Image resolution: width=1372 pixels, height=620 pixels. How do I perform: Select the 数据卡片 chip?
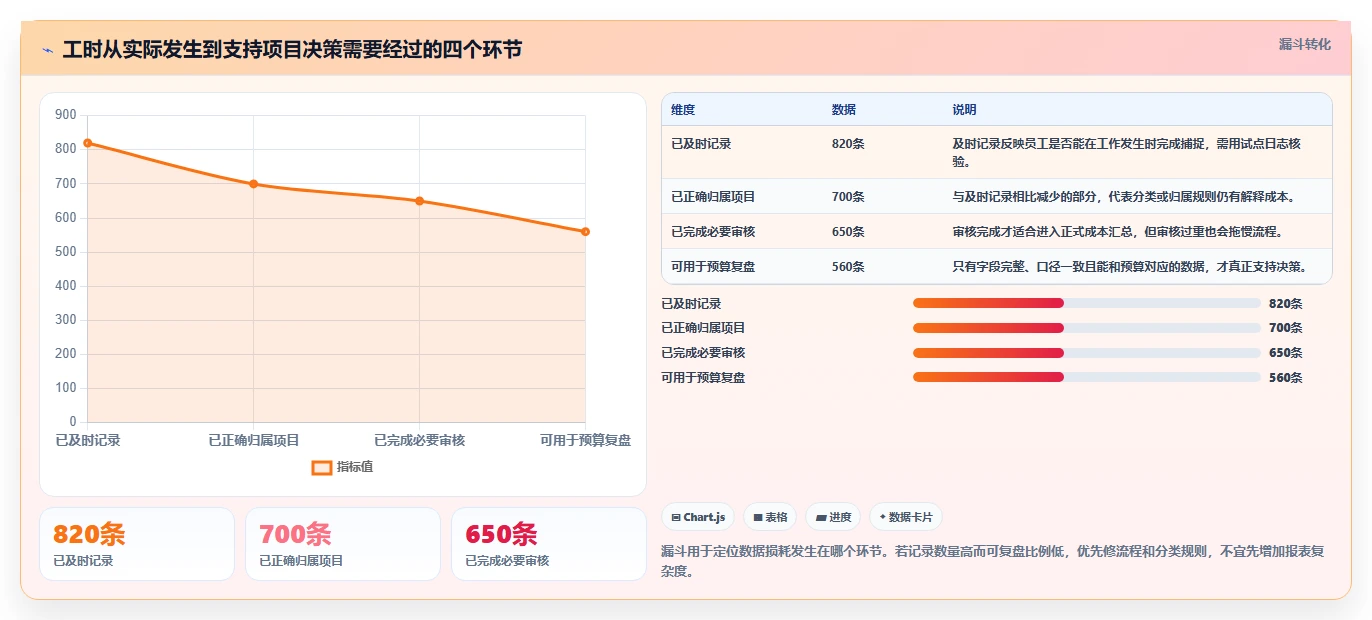pyautogui.click(x=905, y=517)
